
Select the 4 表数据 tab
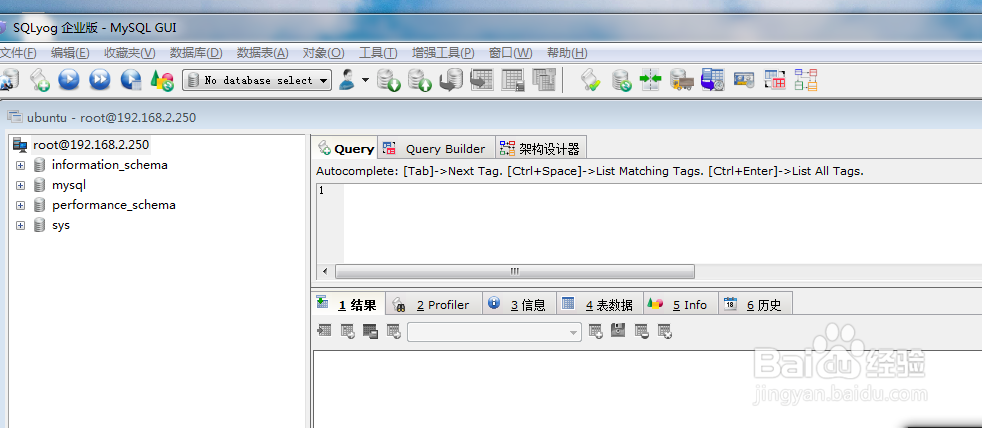pyautogui.click(x=599, y=305)
